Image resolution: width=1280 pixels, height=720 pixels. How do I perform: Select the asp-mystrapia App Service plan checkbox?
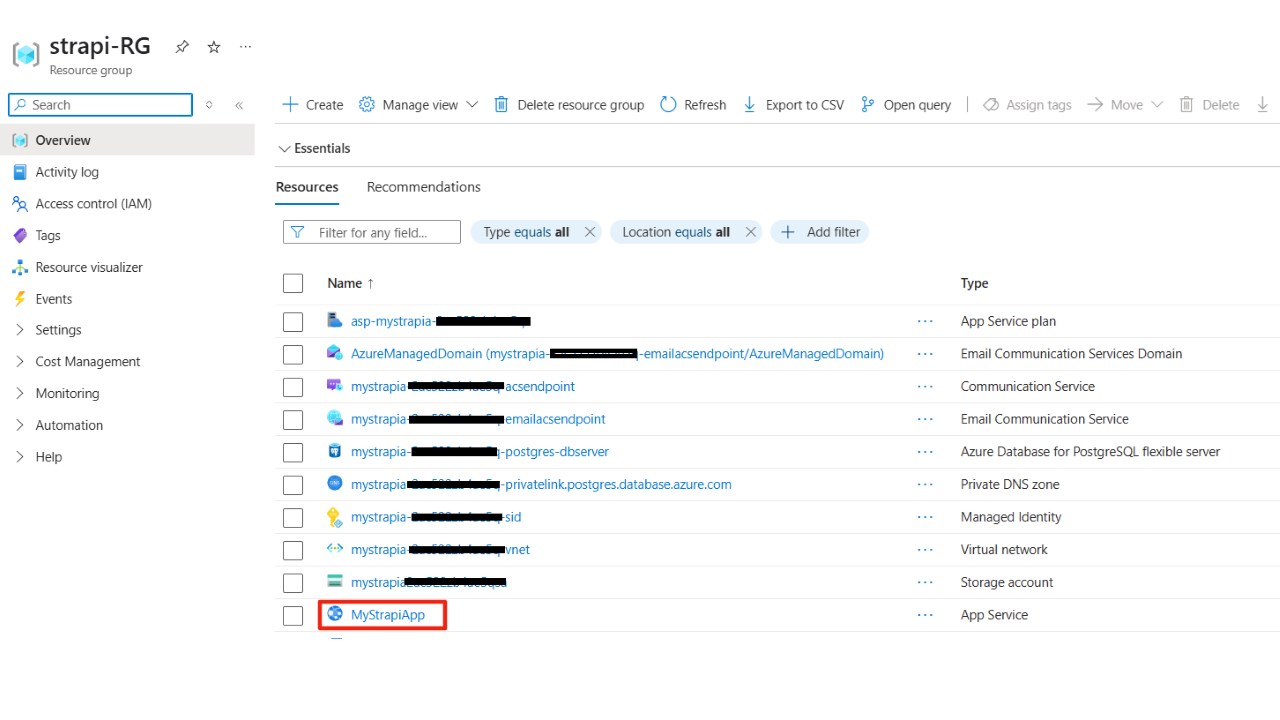coord(293,322)
